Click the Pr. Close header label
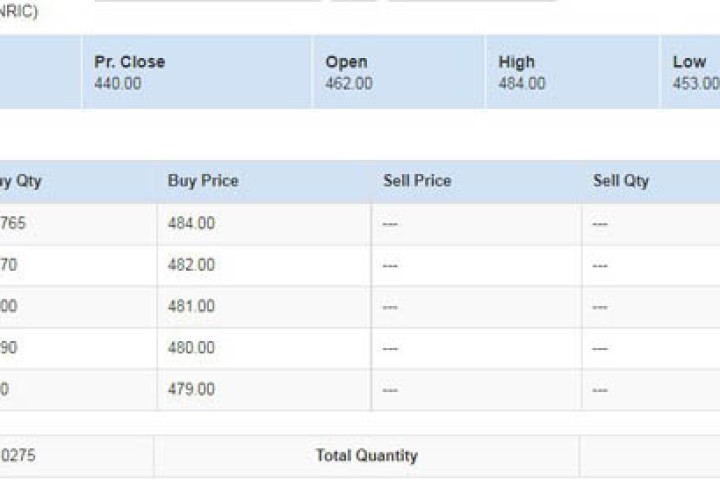720x480 pixels. (129, 62)
